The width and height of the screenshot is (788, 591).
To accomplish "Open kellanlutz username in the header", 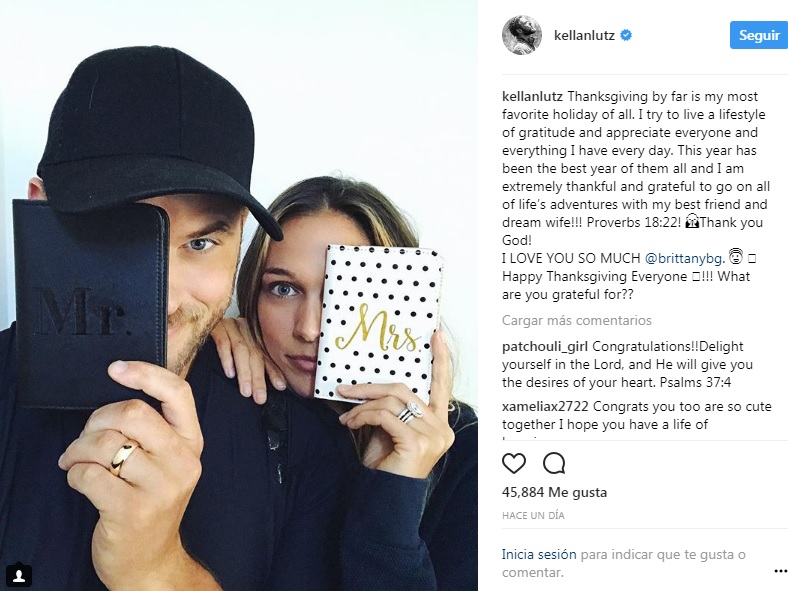I will (584, 36).
